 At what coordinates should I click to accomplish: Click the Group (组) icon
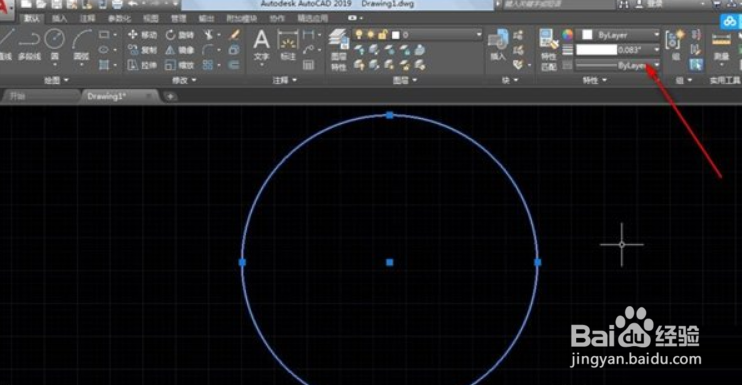675,46
